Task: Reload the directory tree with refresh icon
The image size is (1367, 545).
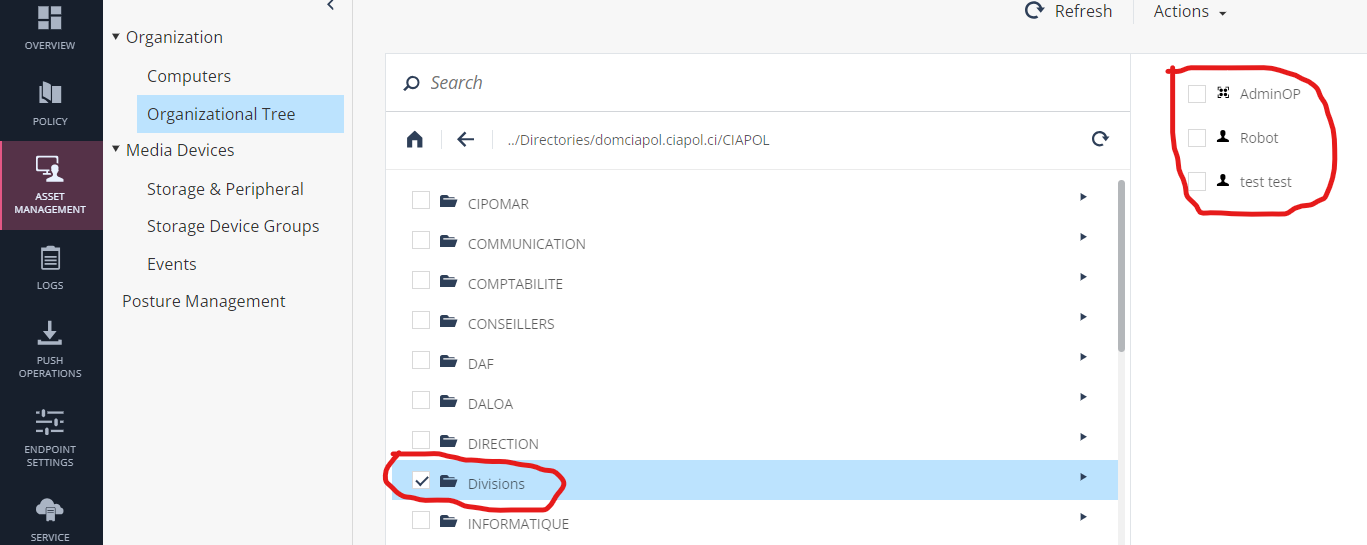Action: click(x=1100, y=140)
